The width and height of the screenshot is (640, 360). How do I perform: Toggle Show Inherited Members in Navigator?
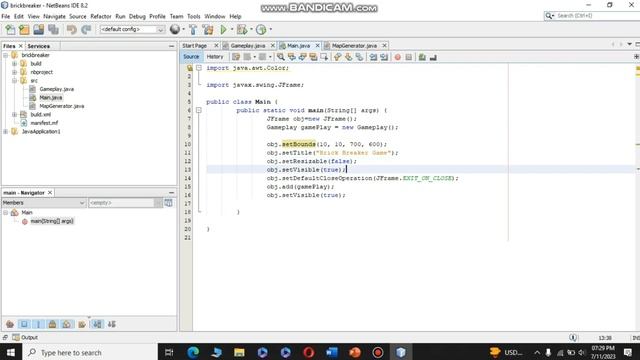(x=10, y=324)
